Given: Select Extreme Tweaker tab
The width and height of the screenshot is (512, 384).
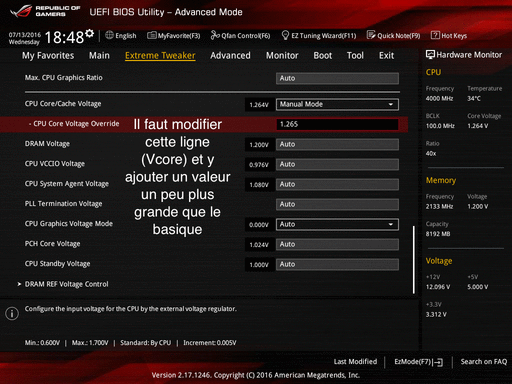Looking at the screenshot, I should click(160, 56).
